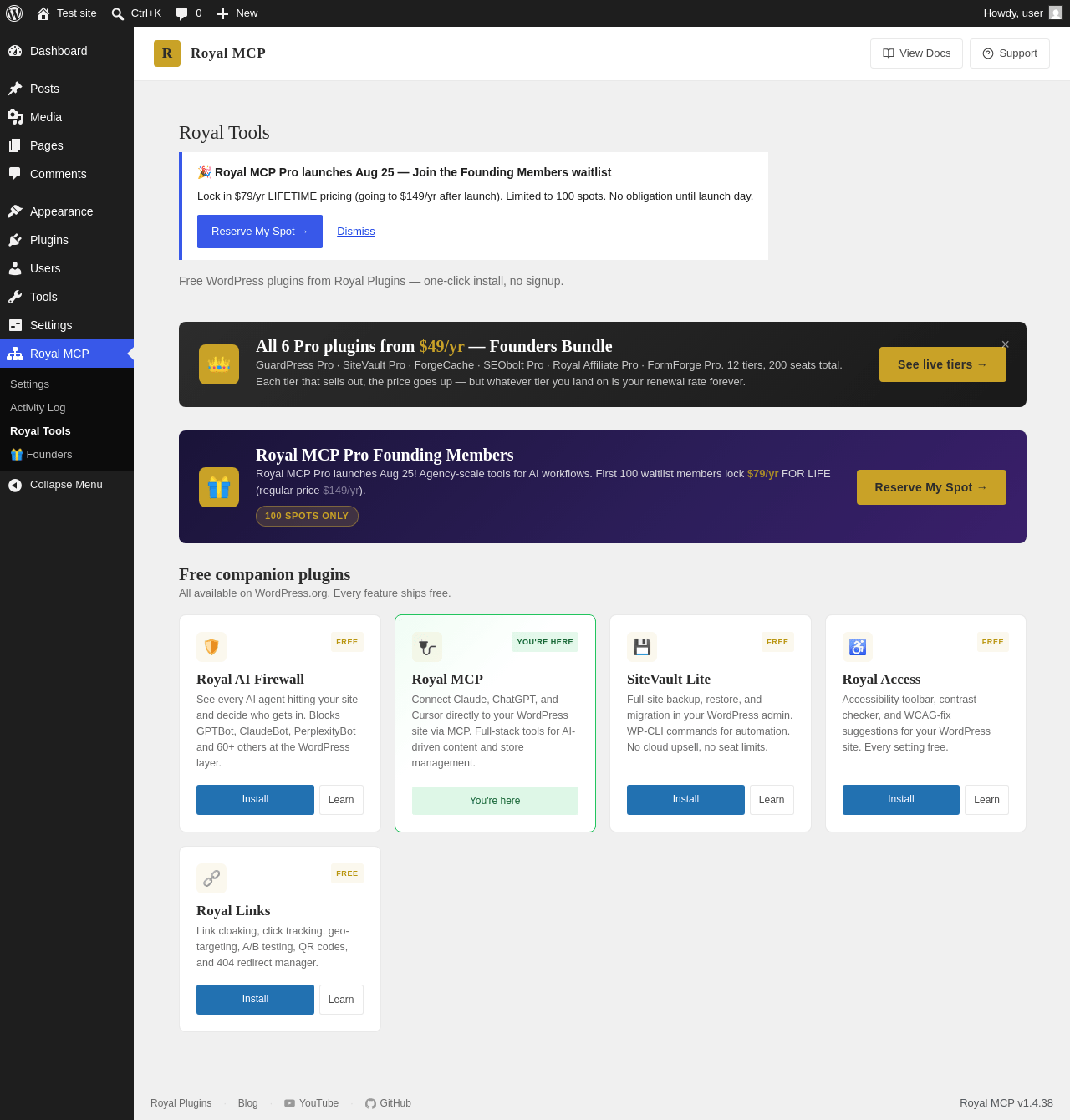Click the floppy disk icon on SiteVault Lite
The height and width of the screenshot is (1120, 1070).
tap(642, 647)
